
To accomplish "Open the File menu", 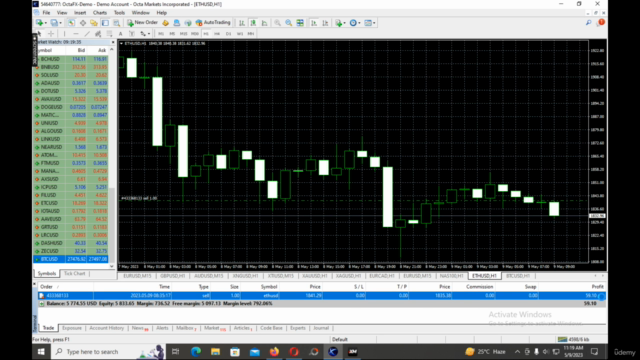I will tap(46, 13).
